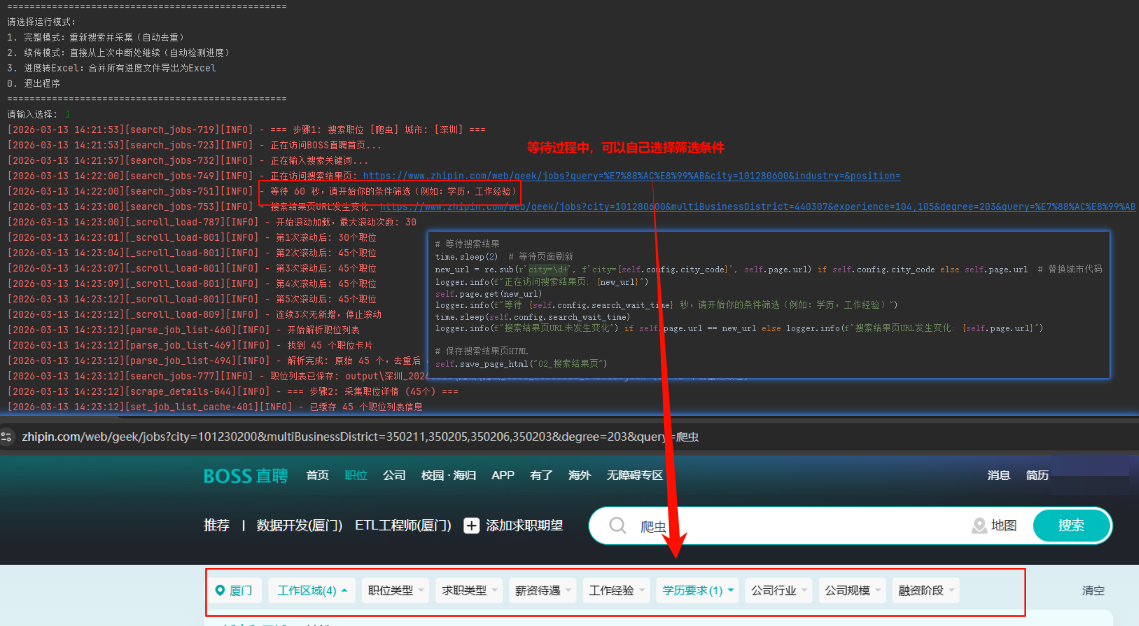This screenshot has width=1139, height=626.
Task: Open 校园·海归 in the navigation
Action: point(448,475)
